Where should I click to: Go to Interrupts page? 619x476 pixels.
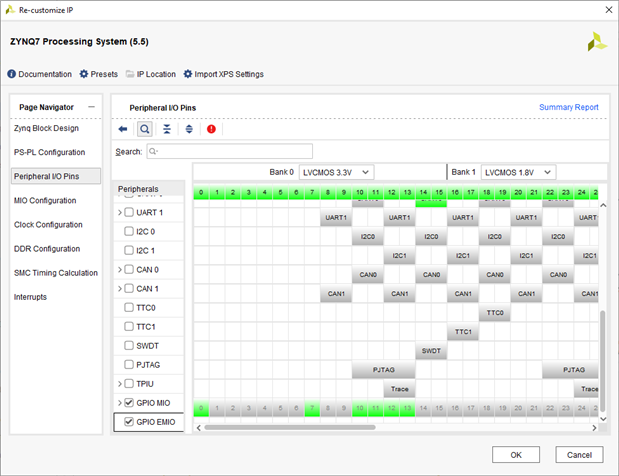30,297
